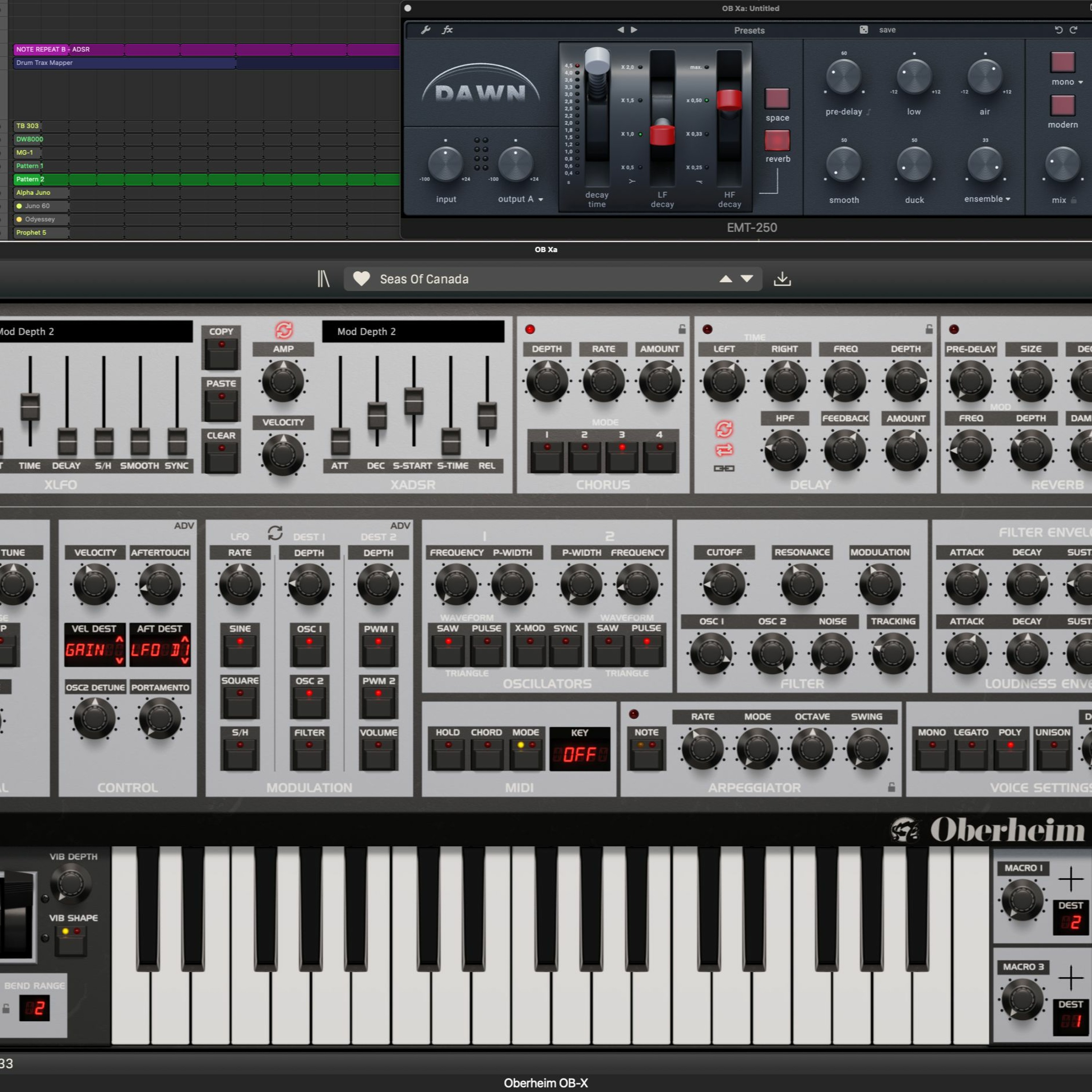Screen dimensions: 1092x1092
Task: Click the undo arrow in Dawn plugin header
Action: [x=1058, y=30]
